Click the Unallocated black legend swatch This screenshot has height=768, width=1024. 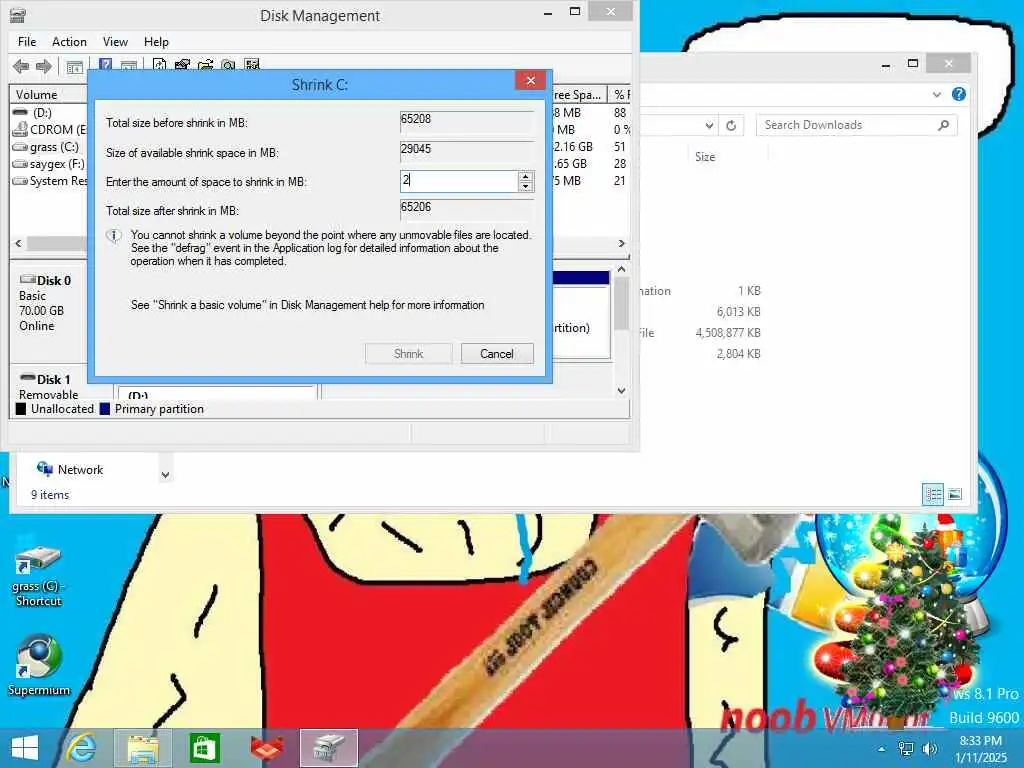pos(21,409)
